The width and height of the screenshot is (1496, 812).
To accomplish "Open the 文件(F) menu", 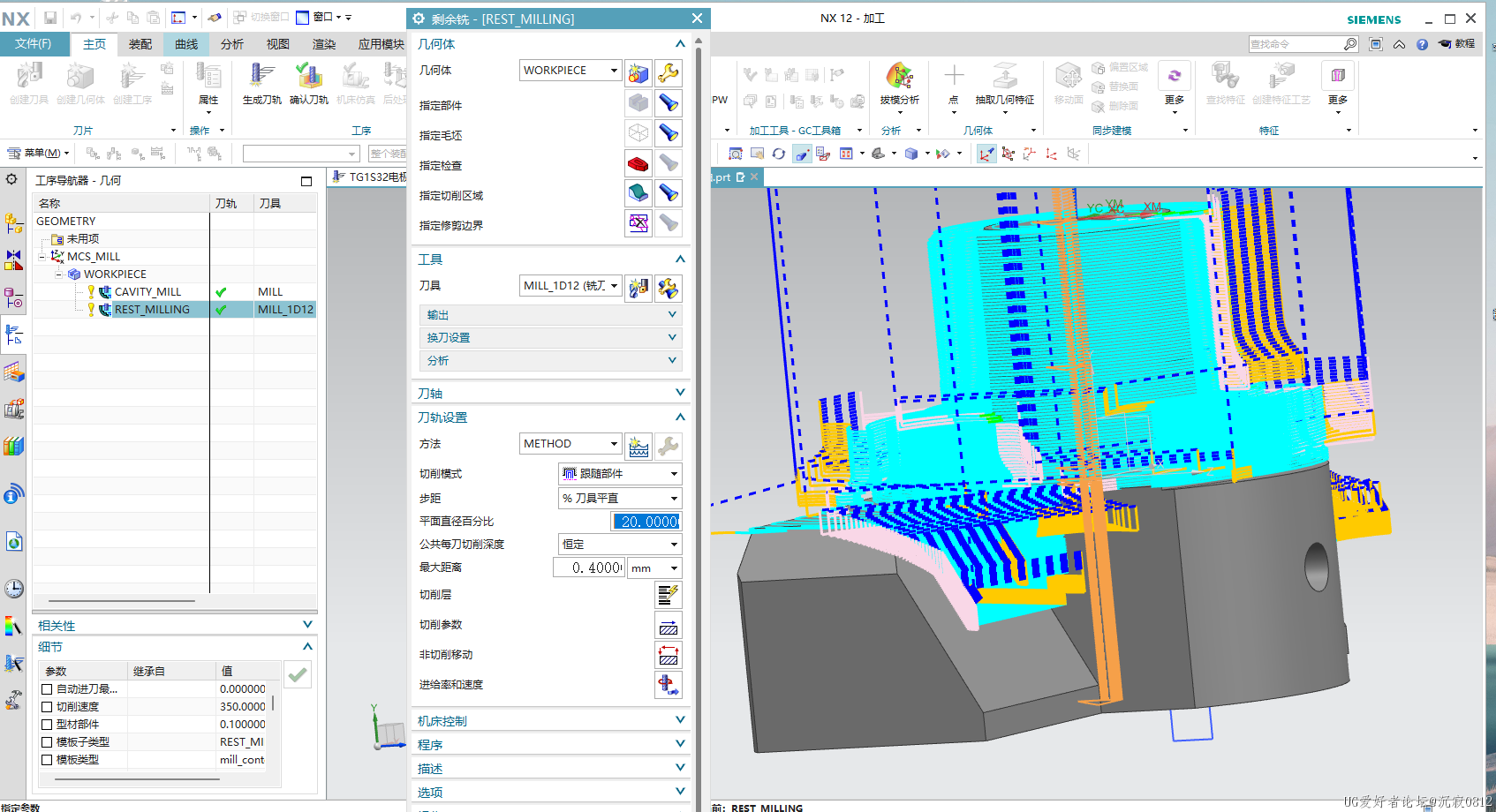I will coord(34,44).
